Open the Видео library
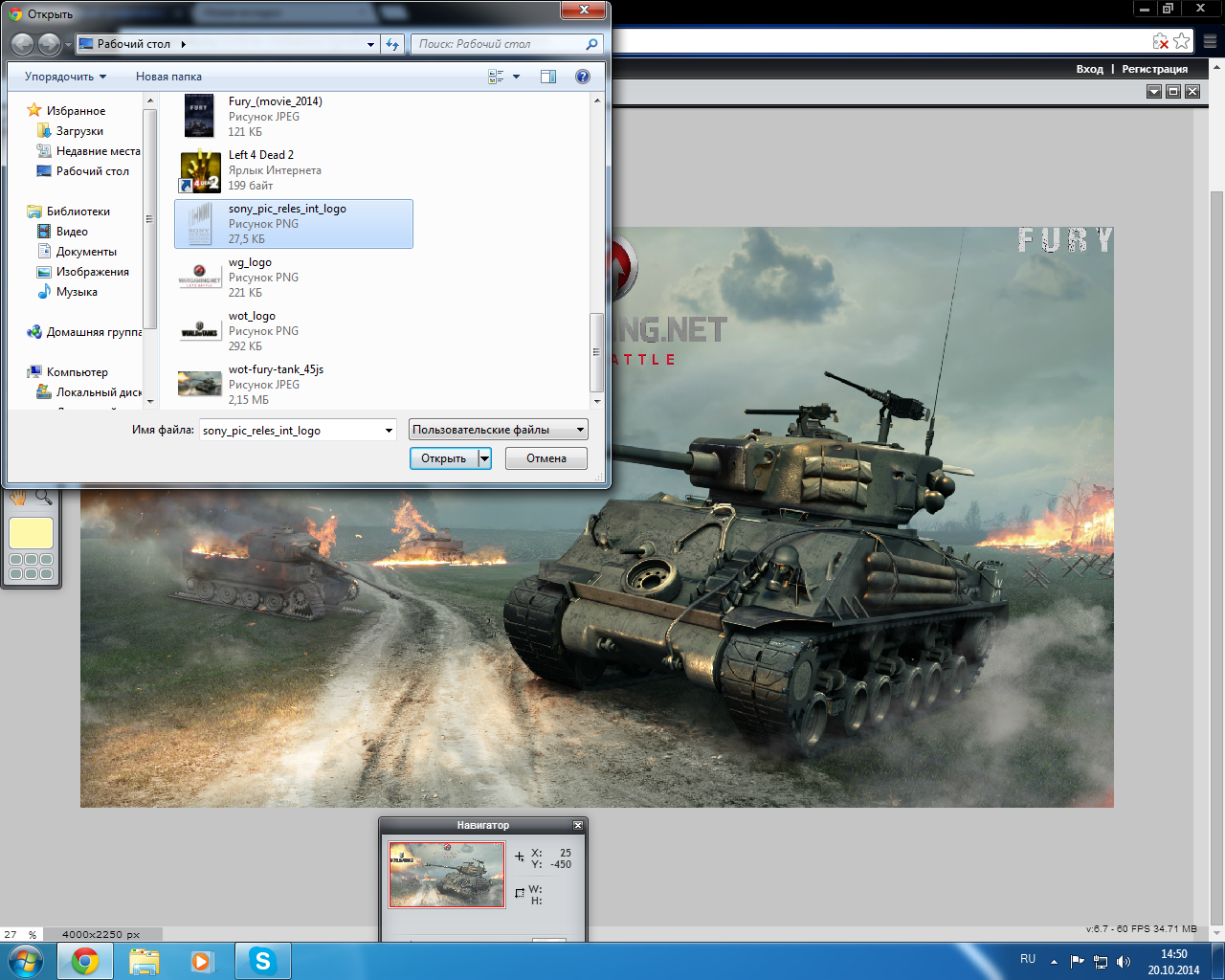Screen dimensions: 1225x980 tap(72, 232)
